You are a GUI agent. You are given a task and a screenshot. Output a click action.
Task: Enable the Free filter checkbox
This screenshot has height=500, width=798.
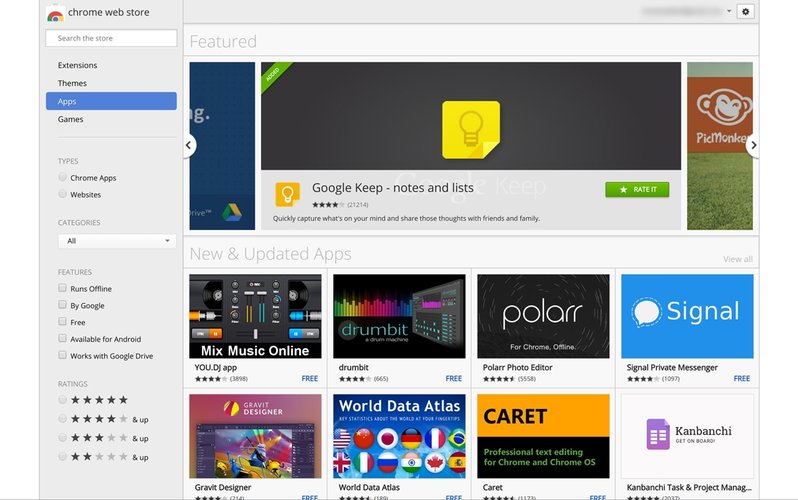tap(63, 321)
